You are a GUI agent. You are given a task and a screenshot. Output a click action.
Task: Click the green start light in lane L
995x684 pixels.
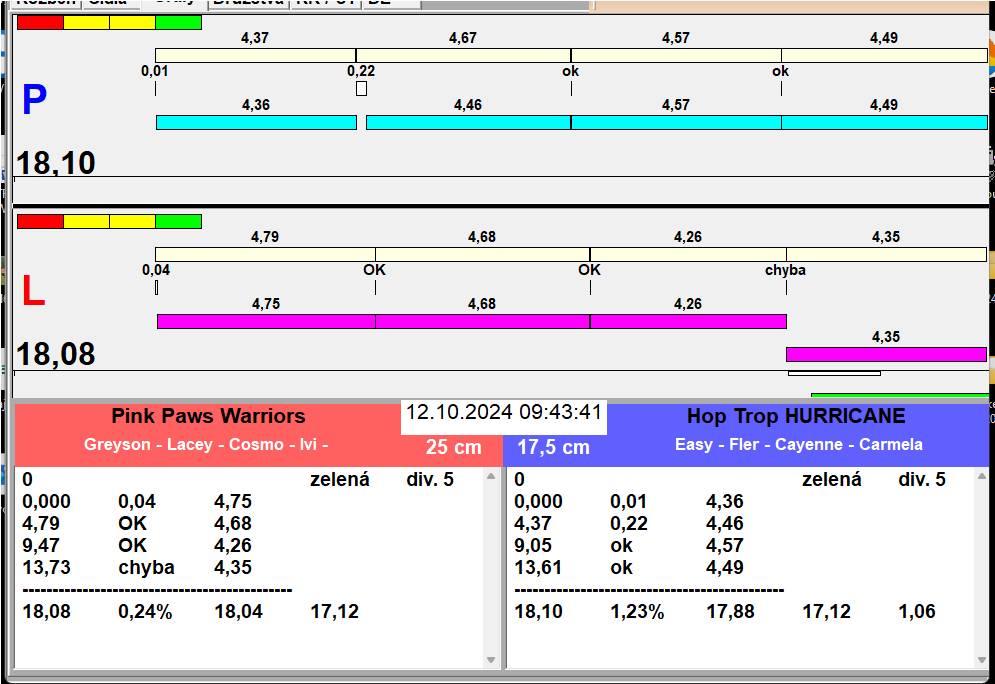coord(178,221)
